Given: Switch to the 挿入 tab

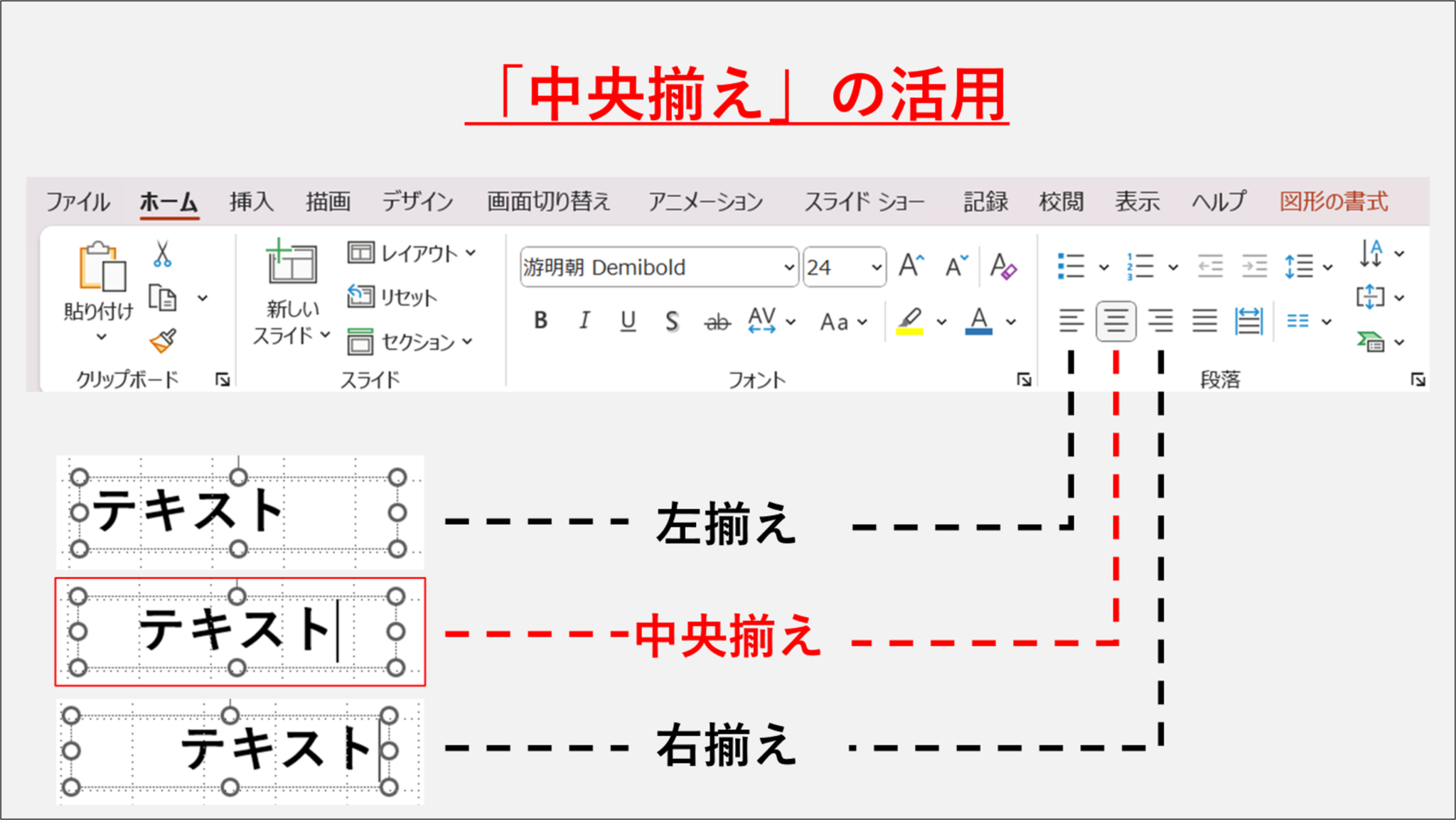Looking at the screenshot, I should (x=251, y=202).
